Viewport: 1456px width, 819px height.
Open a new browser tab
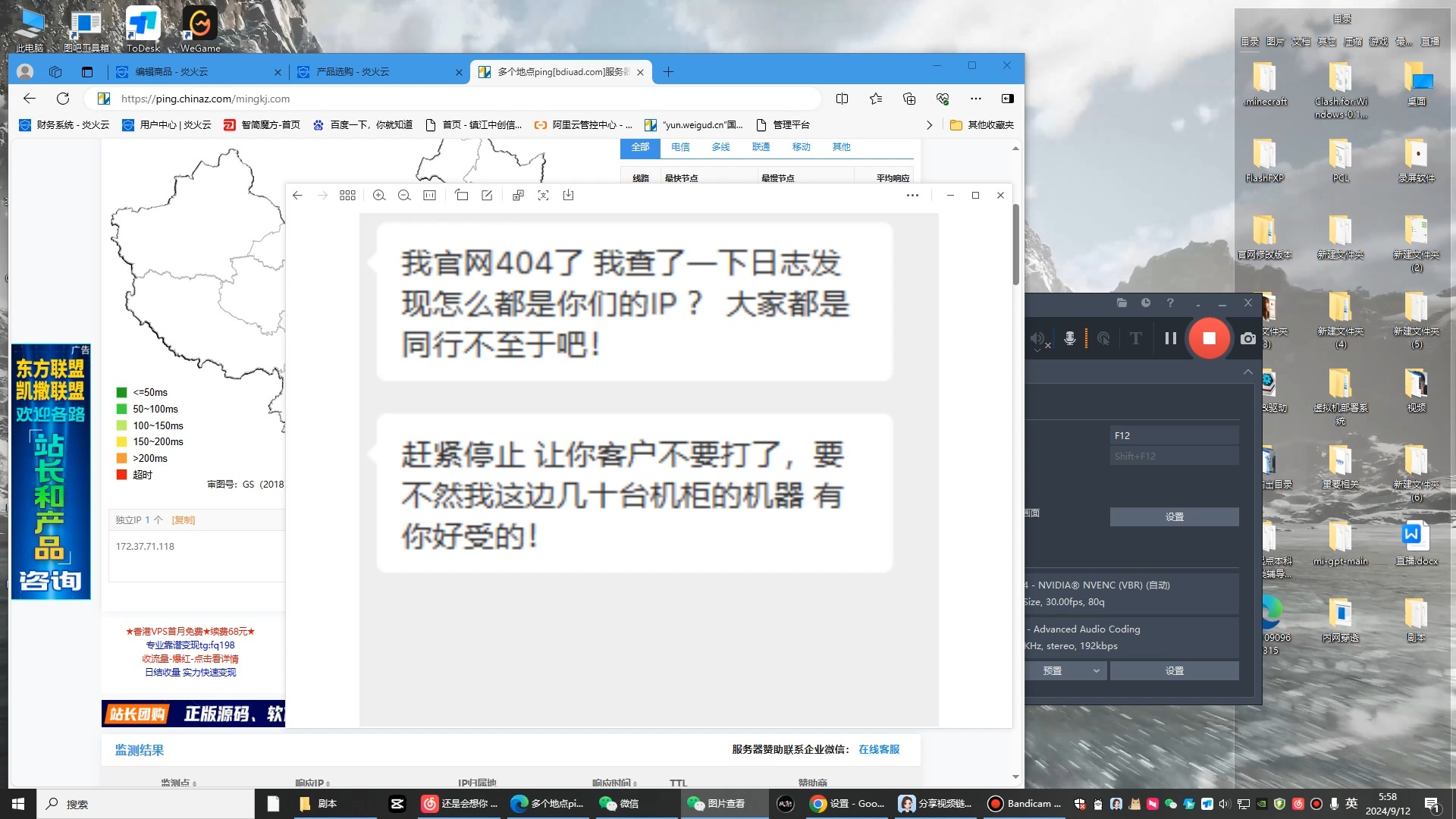coord(668,72)
